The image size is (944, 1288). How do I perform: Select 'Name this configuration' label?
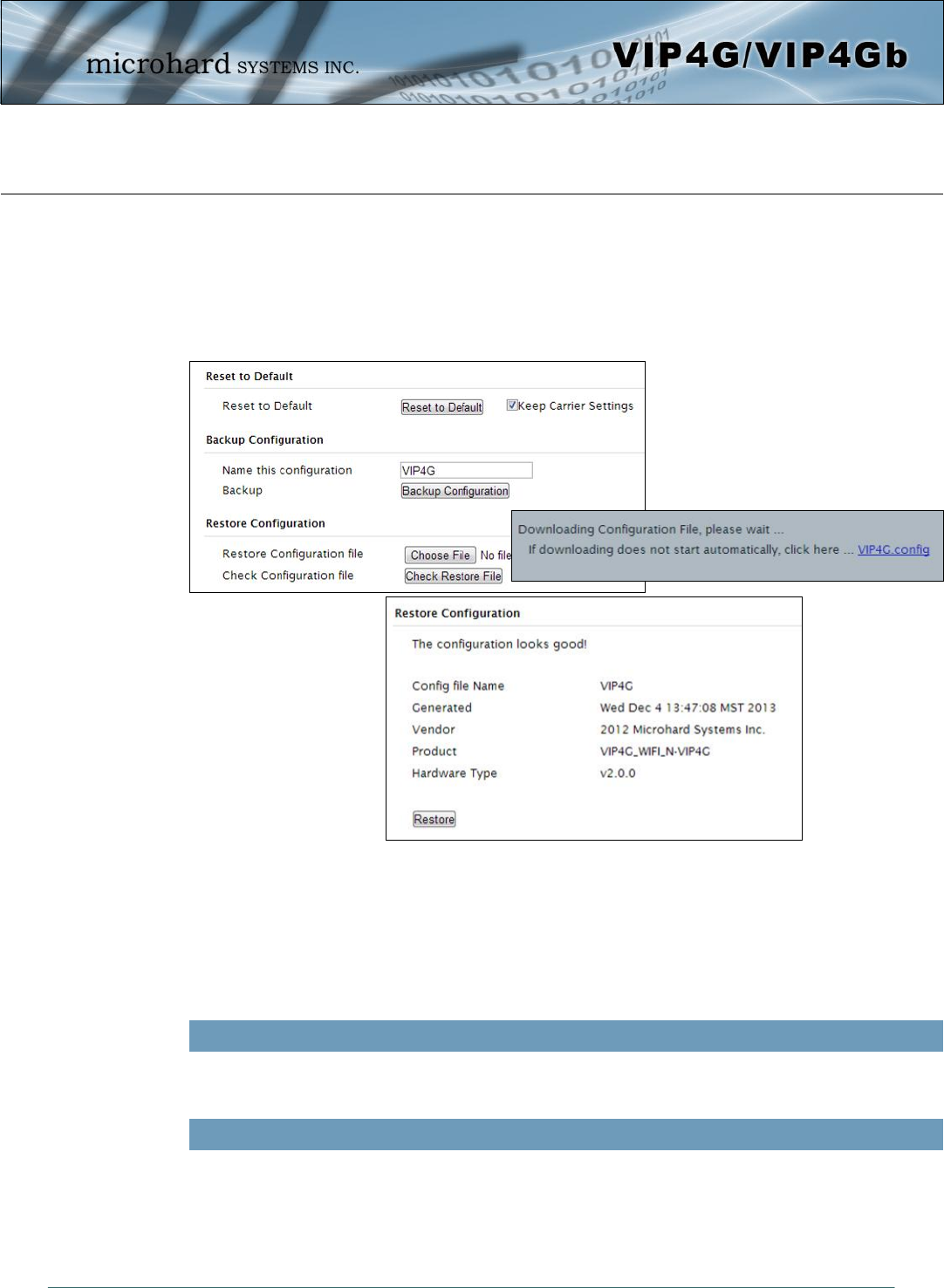287,470
